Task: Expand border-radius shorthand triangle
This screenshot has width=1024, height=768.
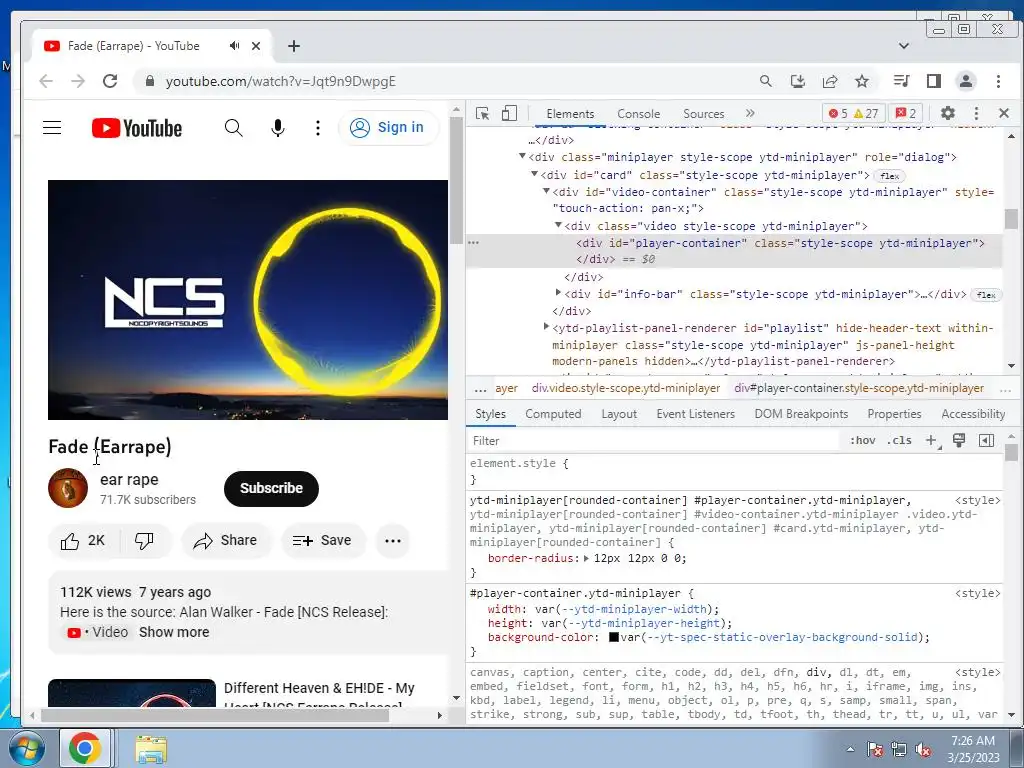Action: 586,558
